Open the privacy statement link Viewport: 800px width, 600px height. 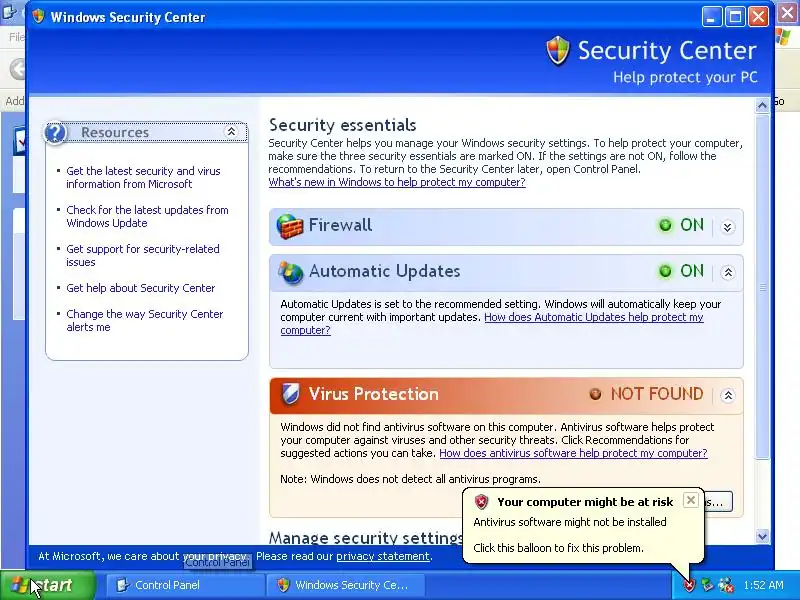383,556
